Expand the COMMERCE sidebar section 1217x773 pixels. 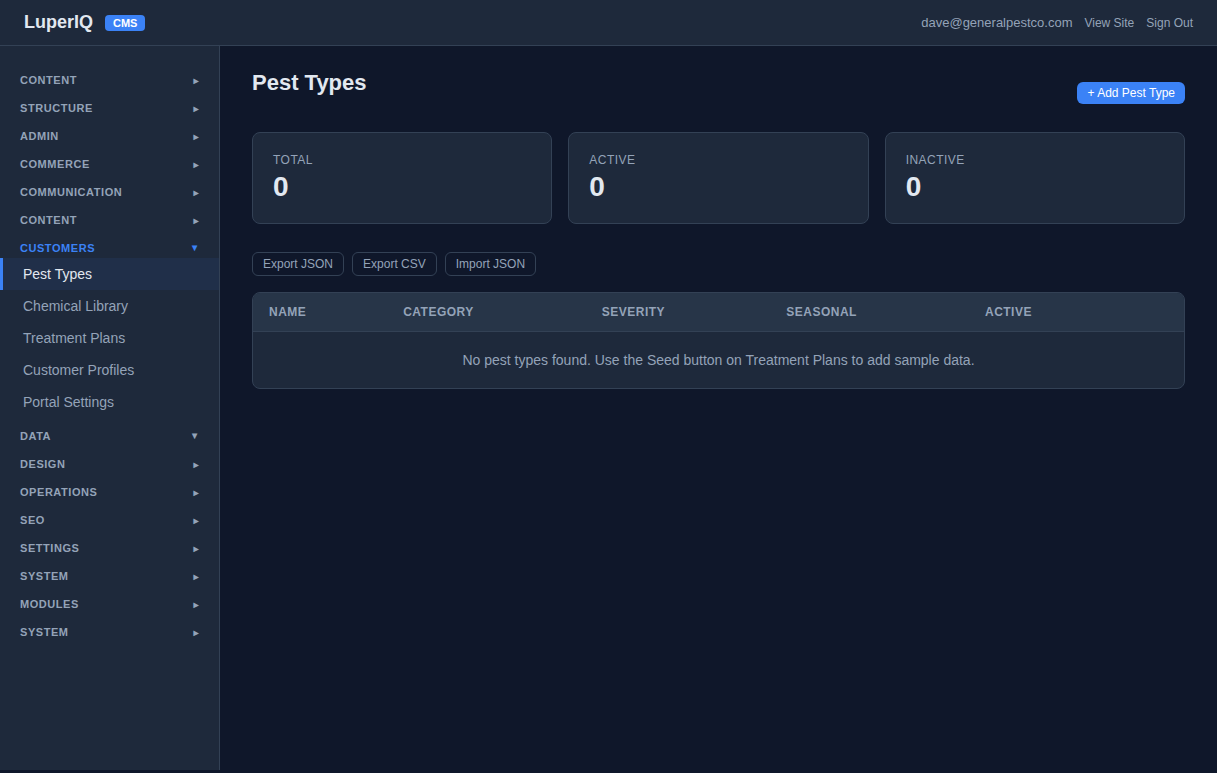click(108, 164)
